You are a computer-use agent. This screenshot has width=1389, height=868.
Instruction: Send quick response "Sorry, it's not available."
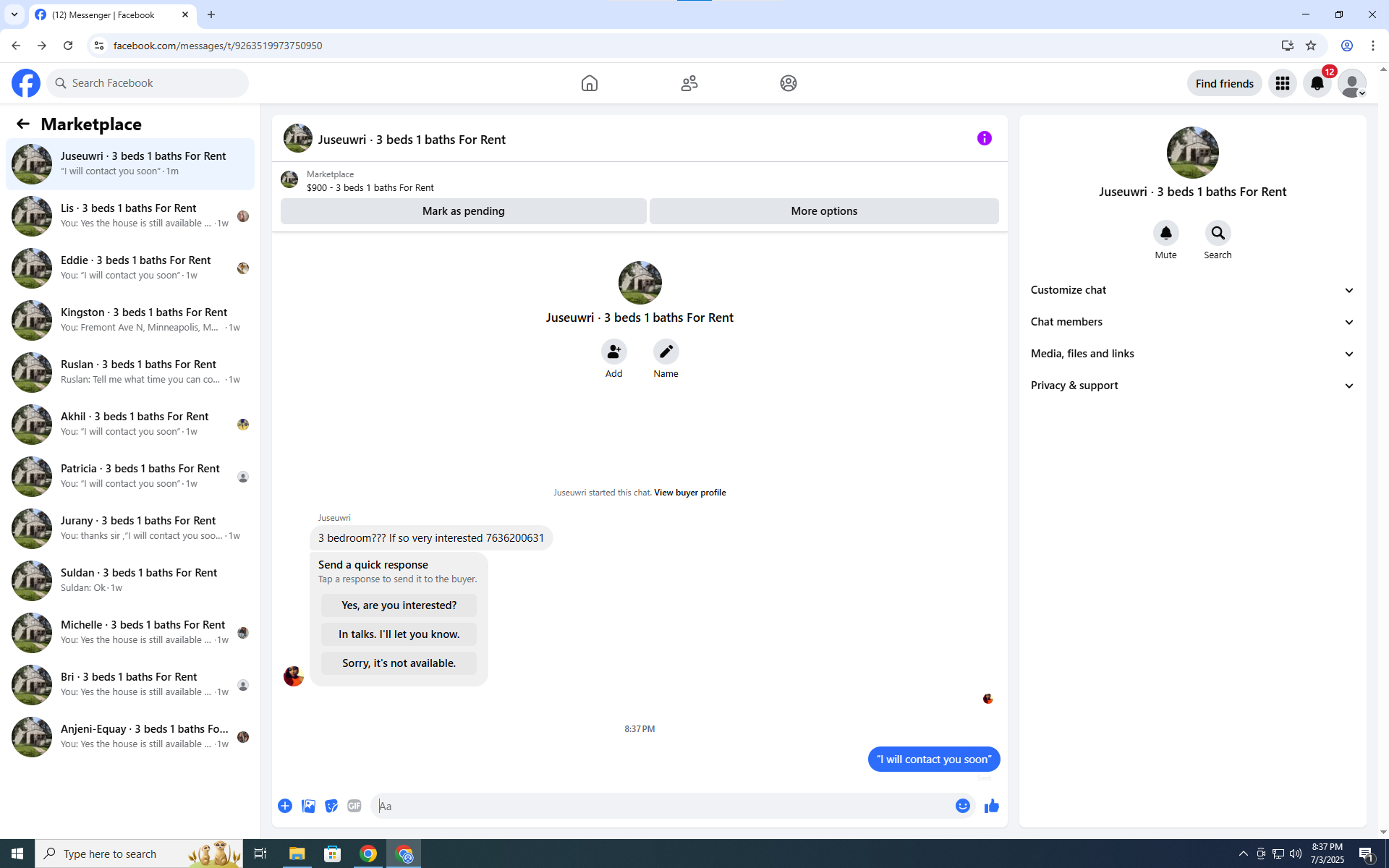click(x=399, y=663)
